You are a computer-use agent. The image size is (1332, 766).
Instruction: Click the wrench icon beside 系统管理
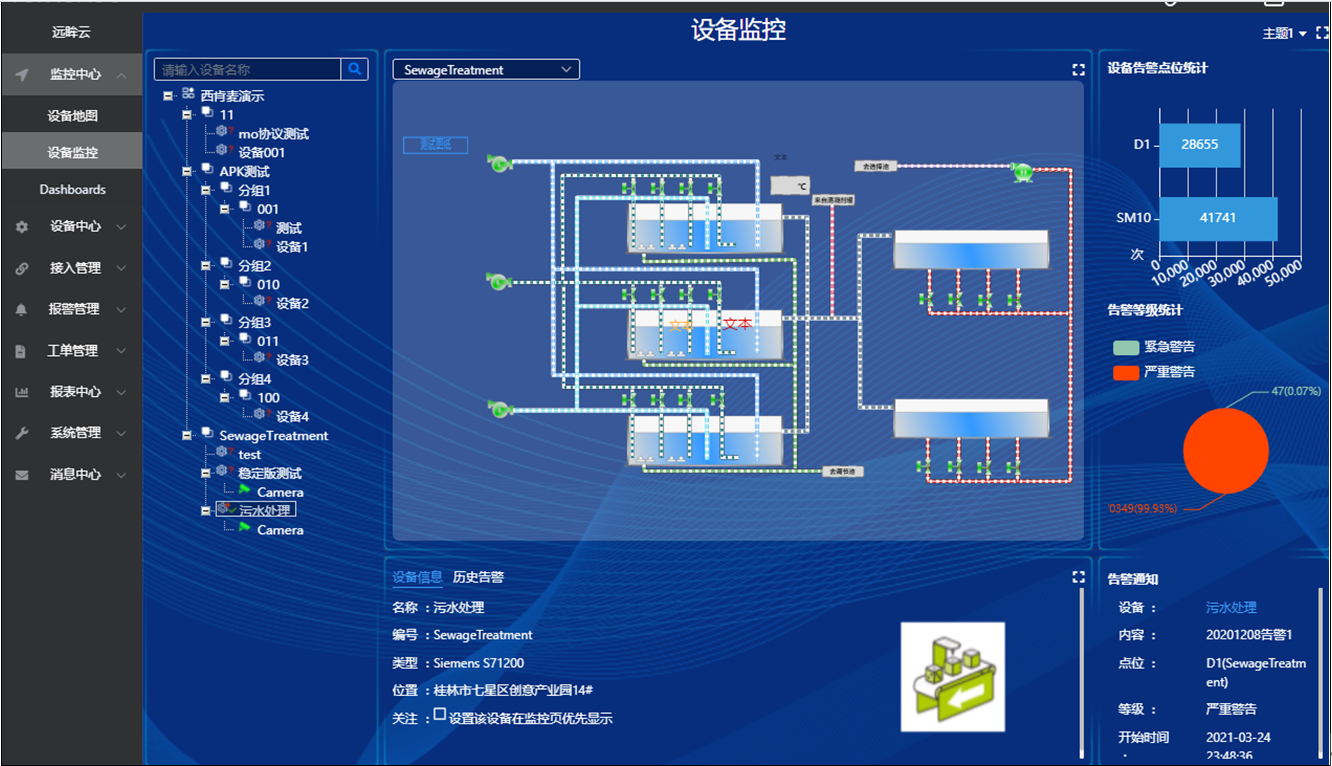(21, 433)
